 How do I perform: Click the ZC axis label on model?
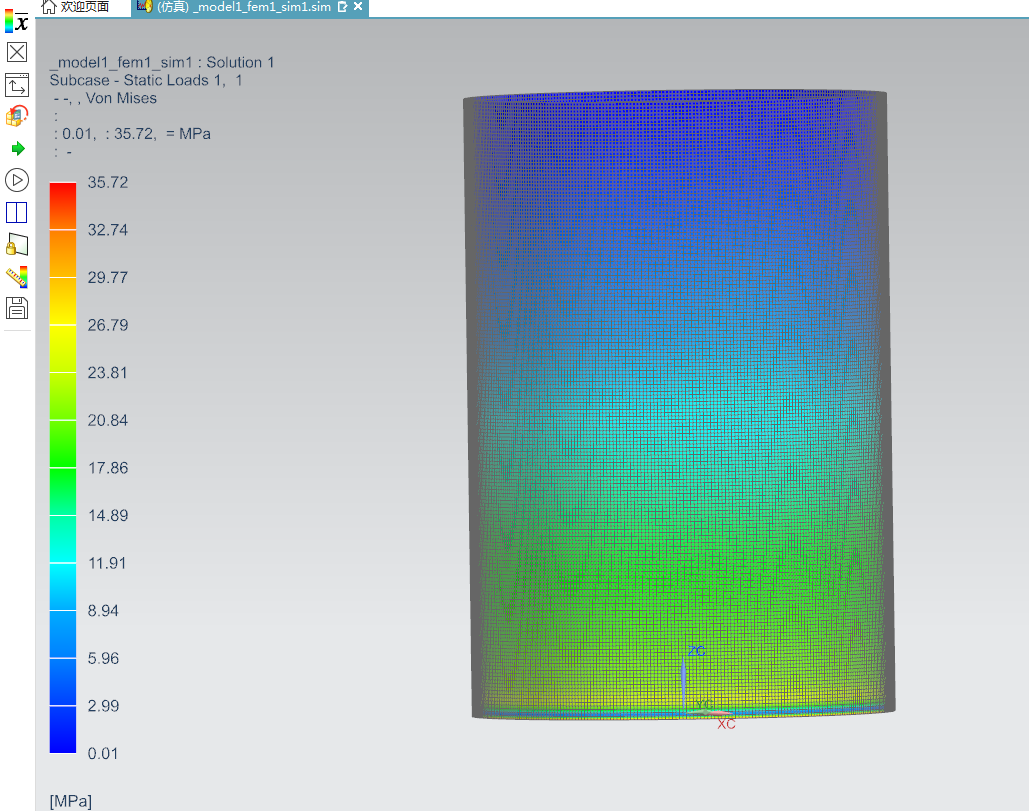click(x=697, y=650)
